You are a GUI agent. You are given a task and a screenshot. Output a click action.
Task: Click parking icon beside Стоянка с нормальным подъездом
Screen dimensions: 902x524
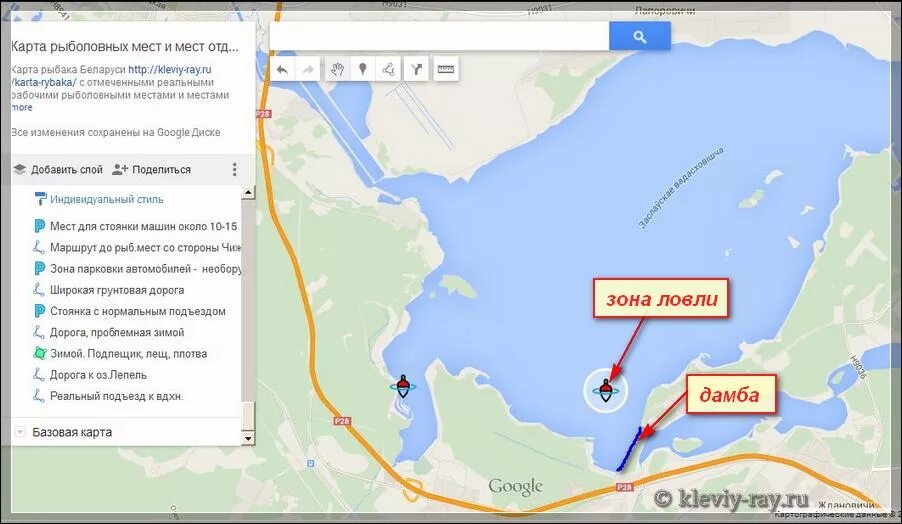[x=39, y=311]
